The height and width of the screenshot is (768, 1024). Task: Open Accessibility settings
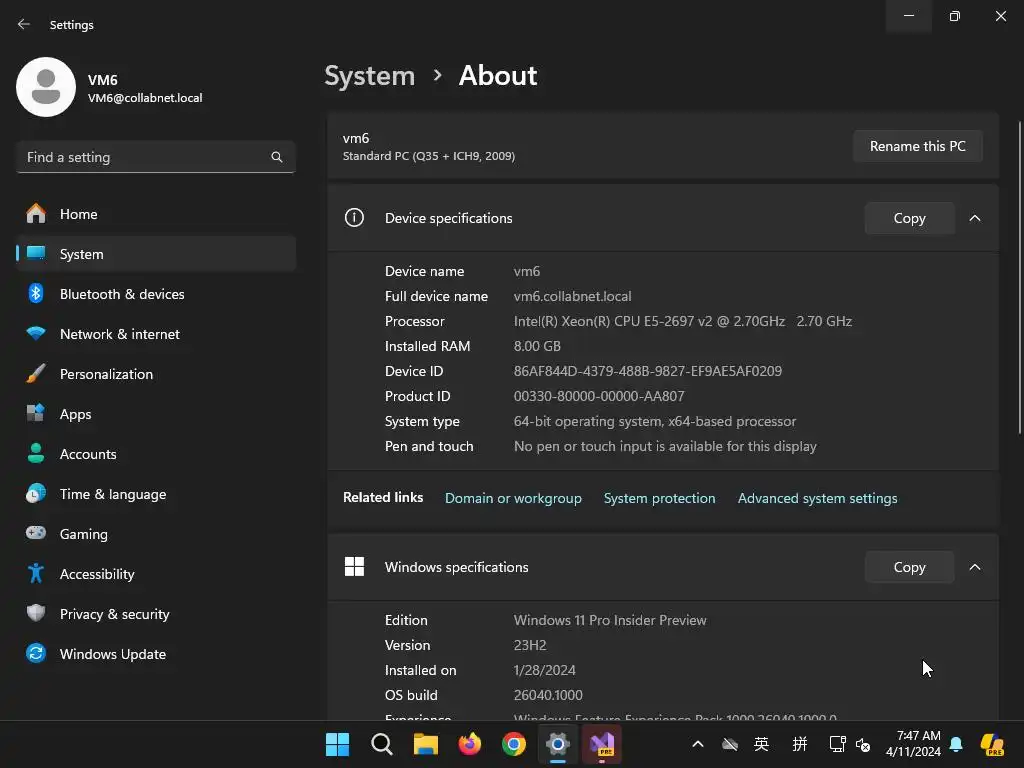coord(155,574)
